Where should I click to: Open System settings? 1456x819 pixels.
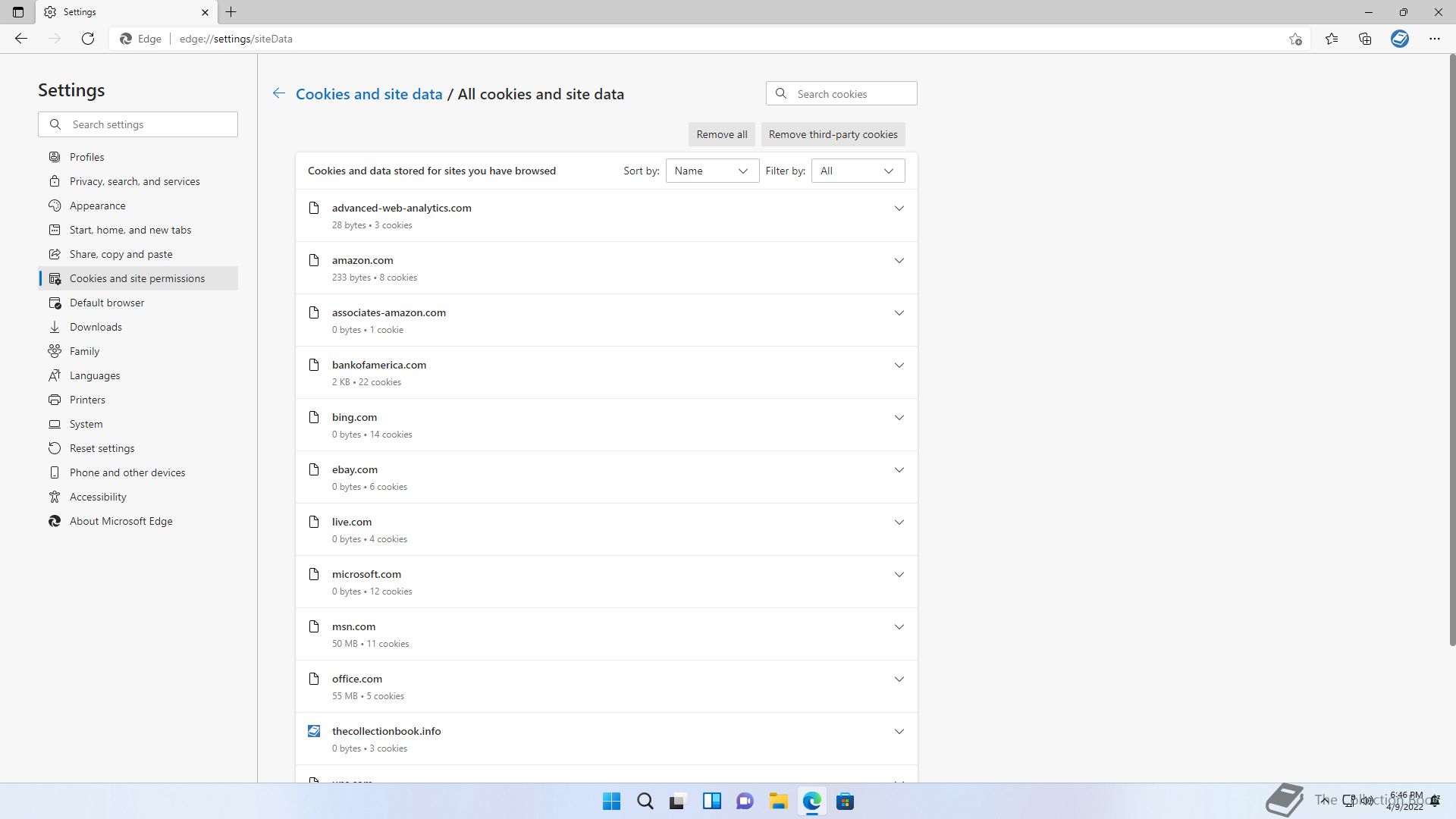click(138, 424)
